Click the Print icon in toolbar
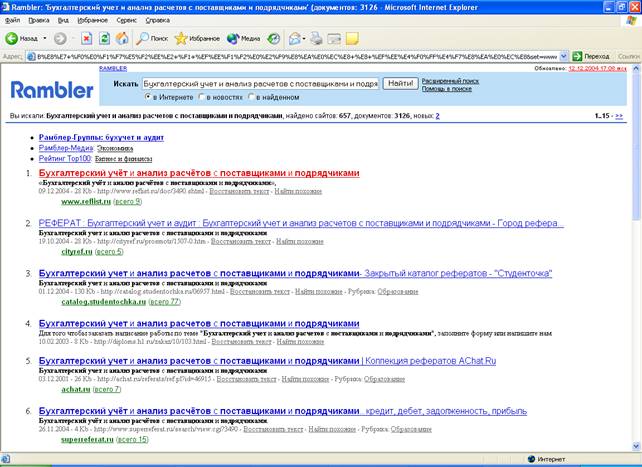Screen dimensions: 642x467 pyautogui.click(x=316, y=39)
